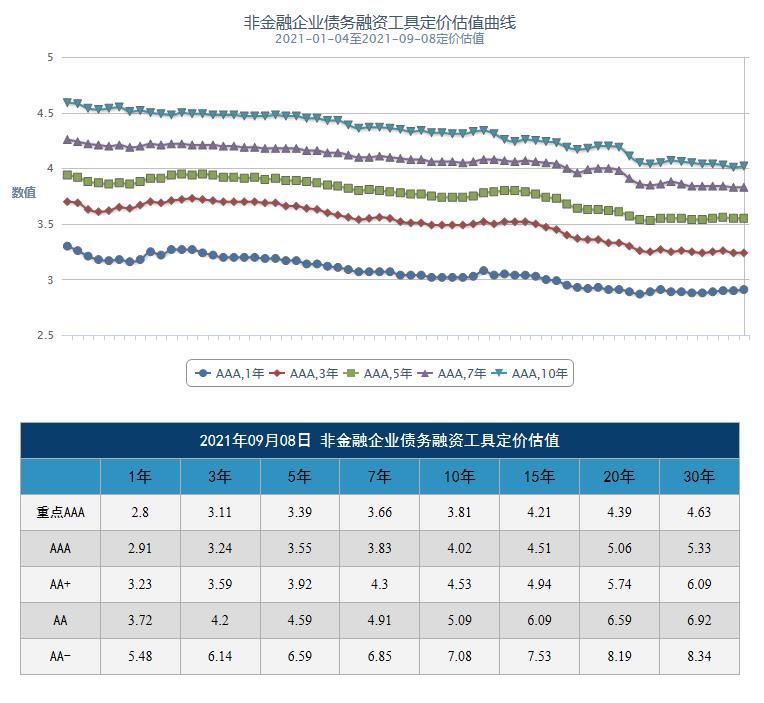The height and width of the screenshot is (703, 764).
Task: Select the AA- row label
Action: pos(60,656)
